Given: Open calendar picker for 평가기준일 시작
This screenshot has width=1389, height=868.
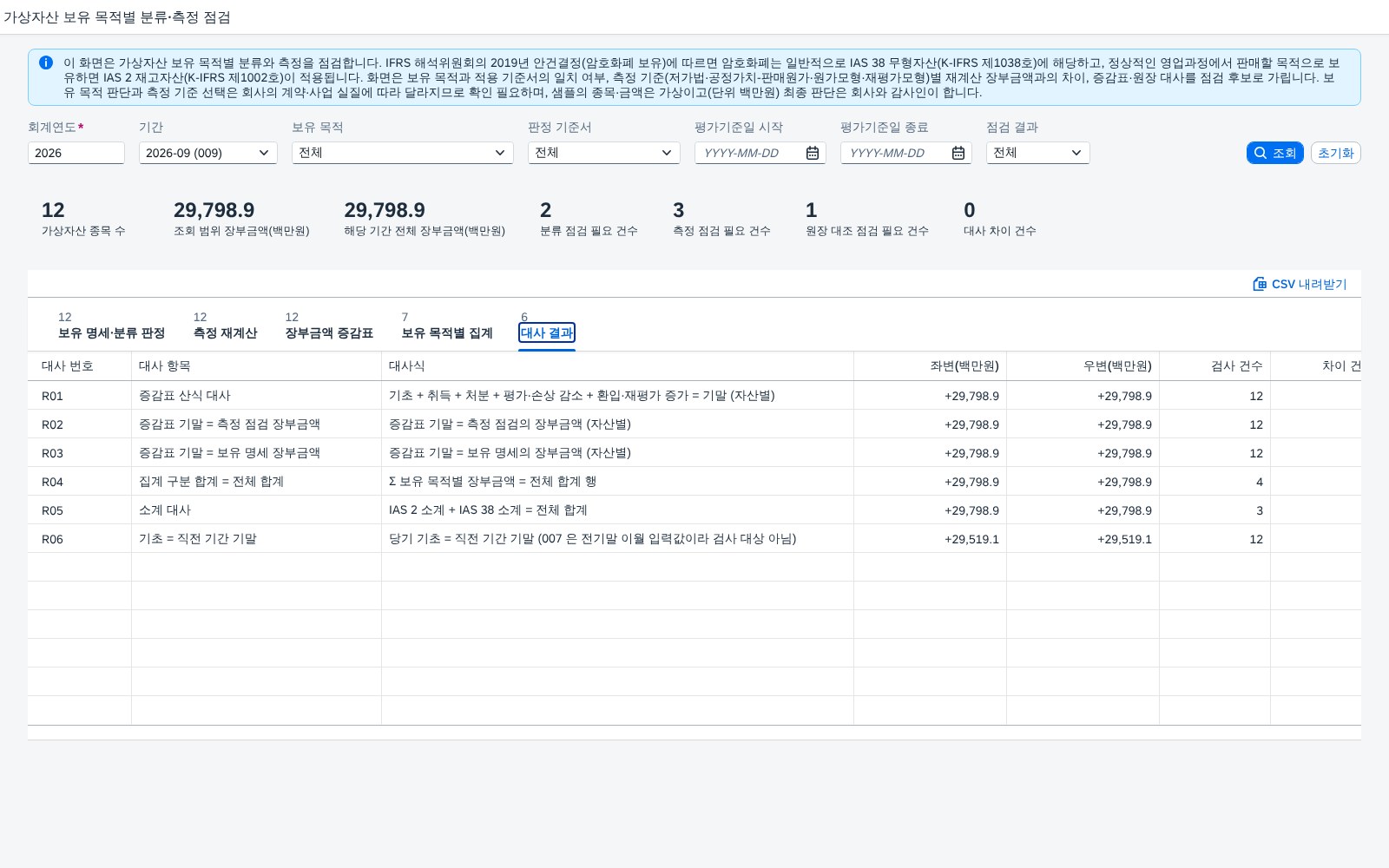Looking at the screenshot, I should point(813,153).
